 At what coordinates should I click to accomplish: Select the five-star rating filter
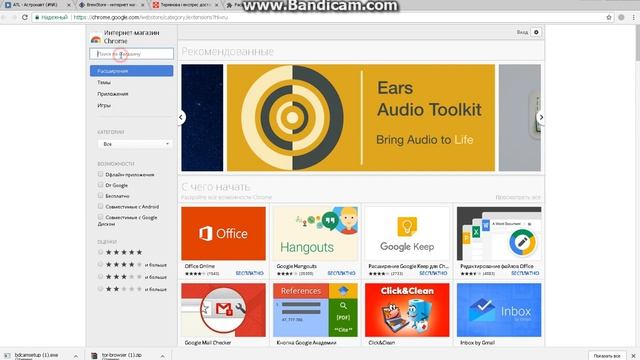click(100, 252)
